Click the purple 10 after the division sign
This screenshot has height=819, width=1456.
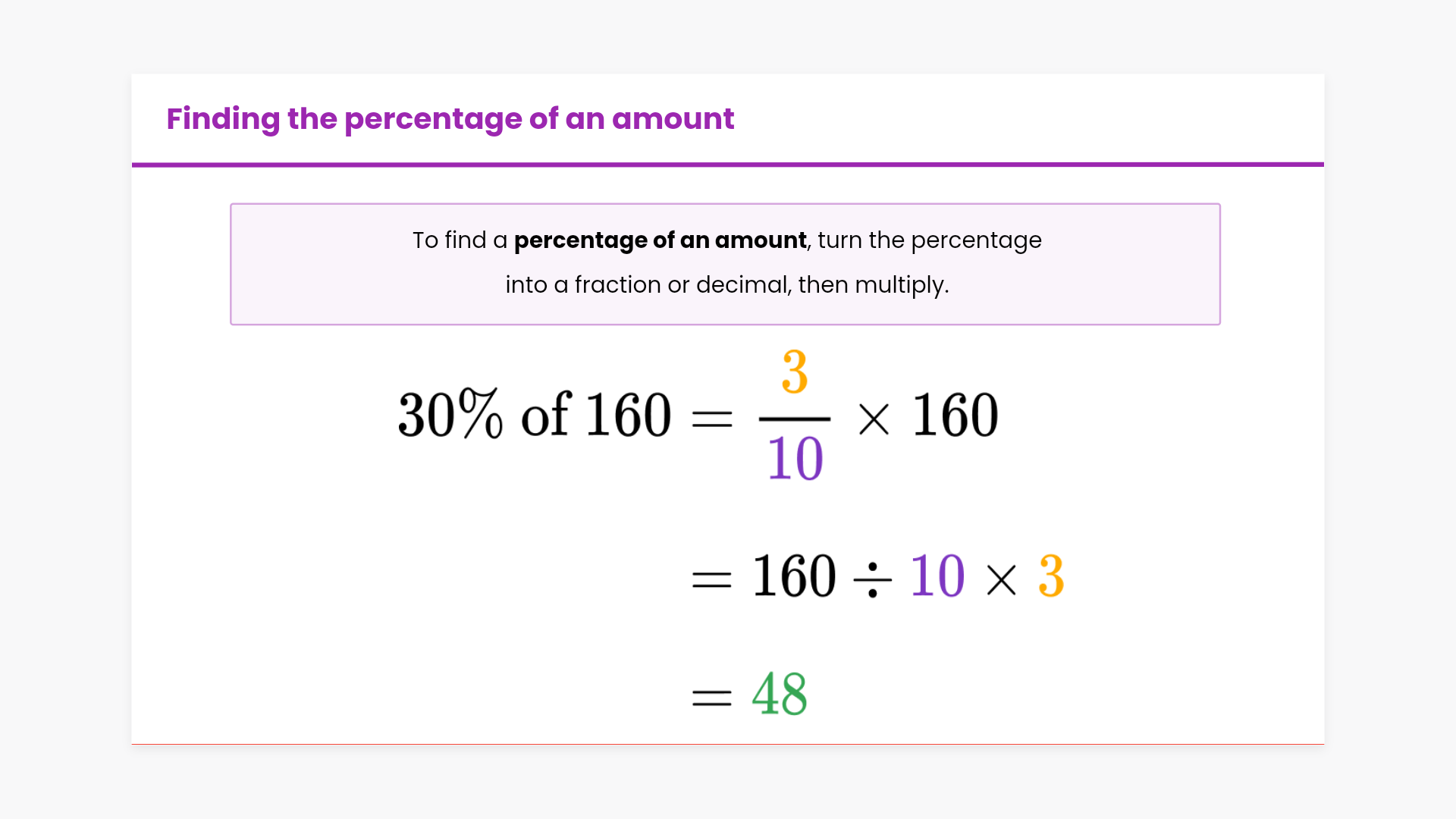[x=937, y=576]
